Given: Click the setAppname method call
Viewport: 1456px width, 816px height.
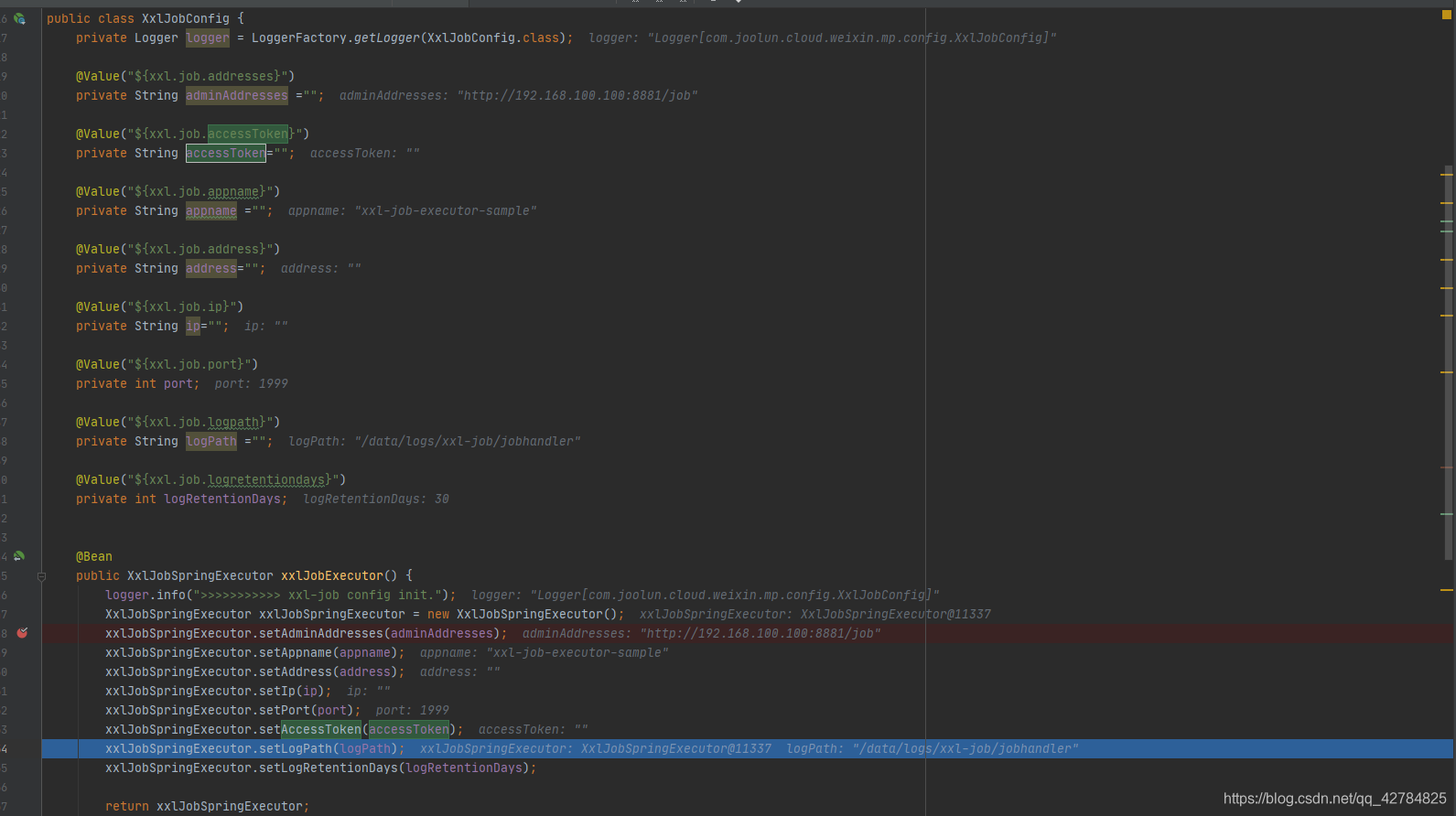Looking at the screenshot, I should click(296, 652).
